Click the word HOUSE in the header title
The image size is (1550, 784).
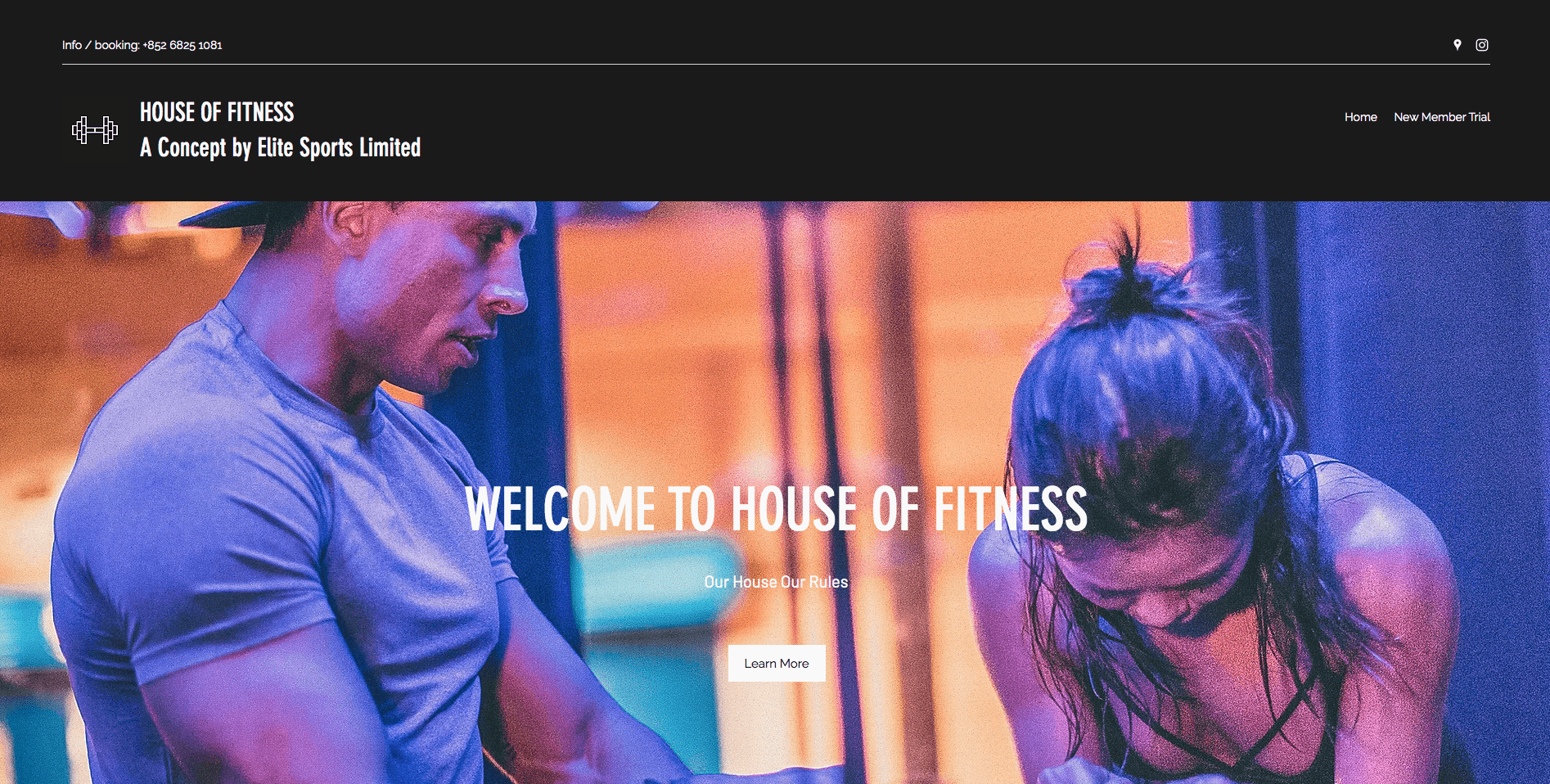[x=167, y=112]
